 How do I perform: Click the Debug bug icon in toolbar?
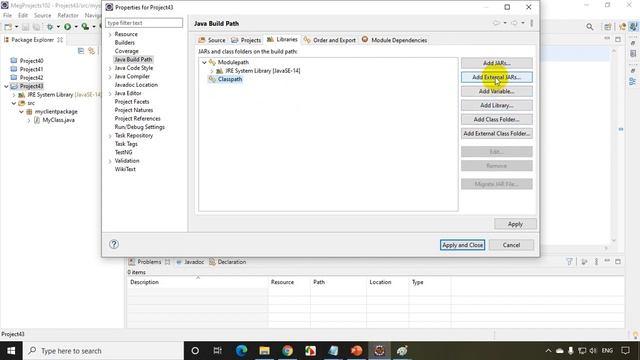click(x=50, y=27)
